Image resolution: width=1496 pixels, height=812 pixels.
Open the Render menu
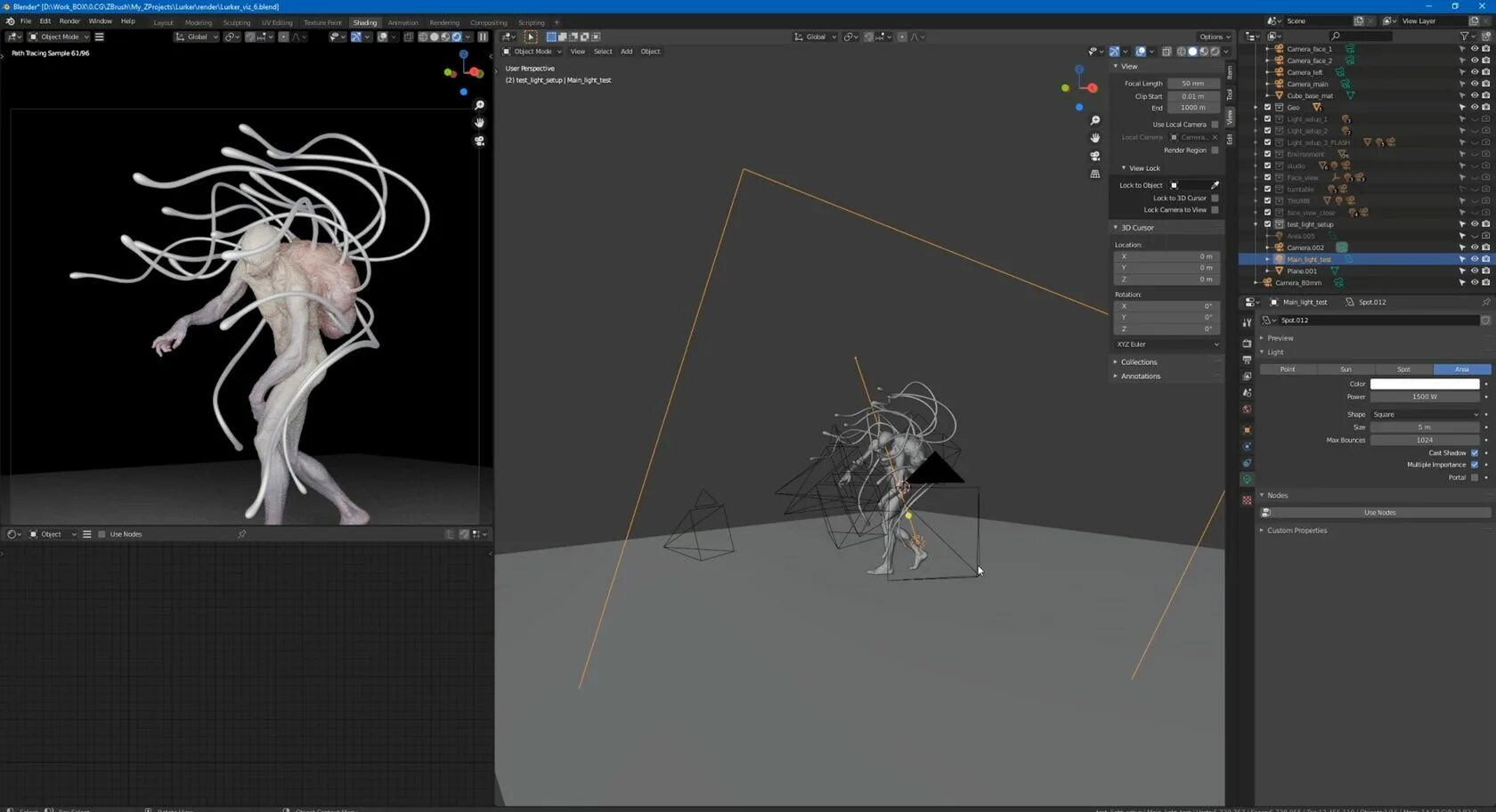pyautogui.click(x=69, y=21)
